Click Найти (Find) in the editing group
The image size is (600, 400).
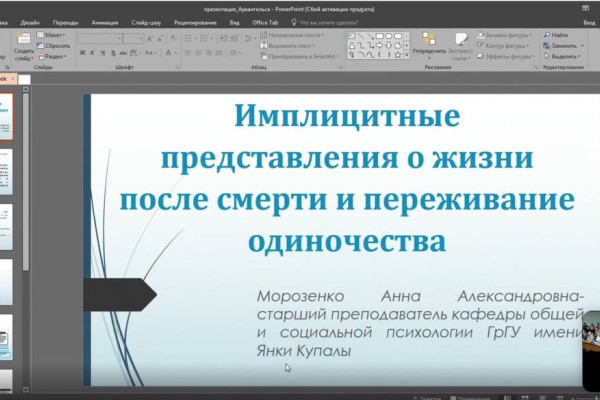point(558,34)
